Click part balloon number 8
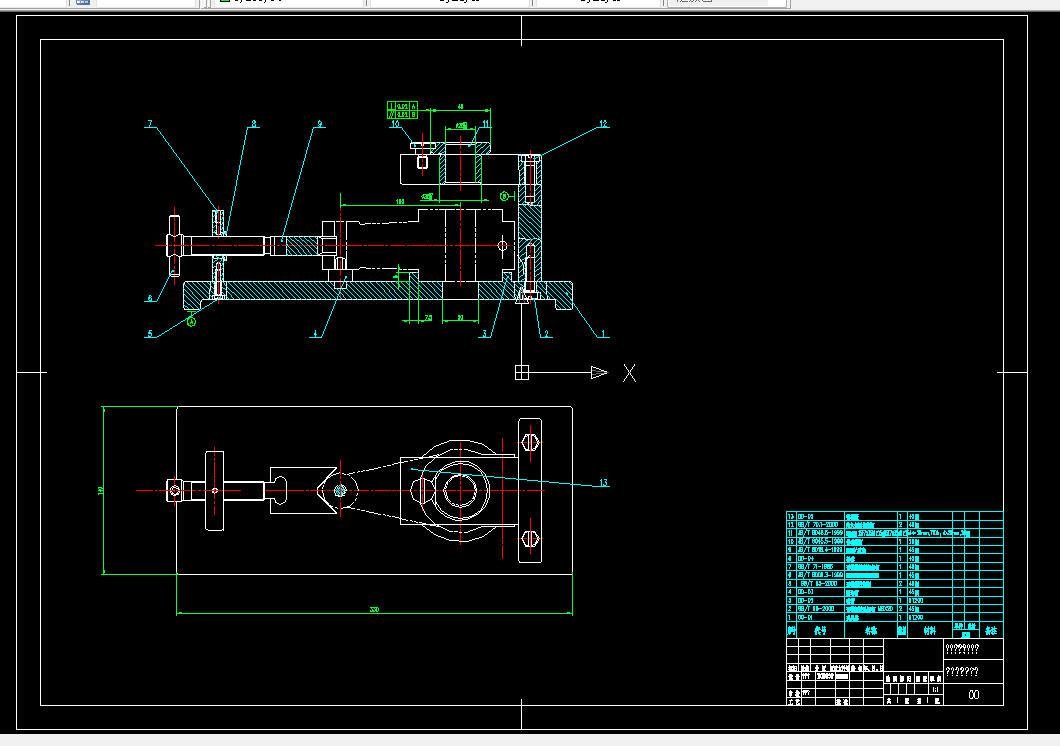 (x=254, y=124)
